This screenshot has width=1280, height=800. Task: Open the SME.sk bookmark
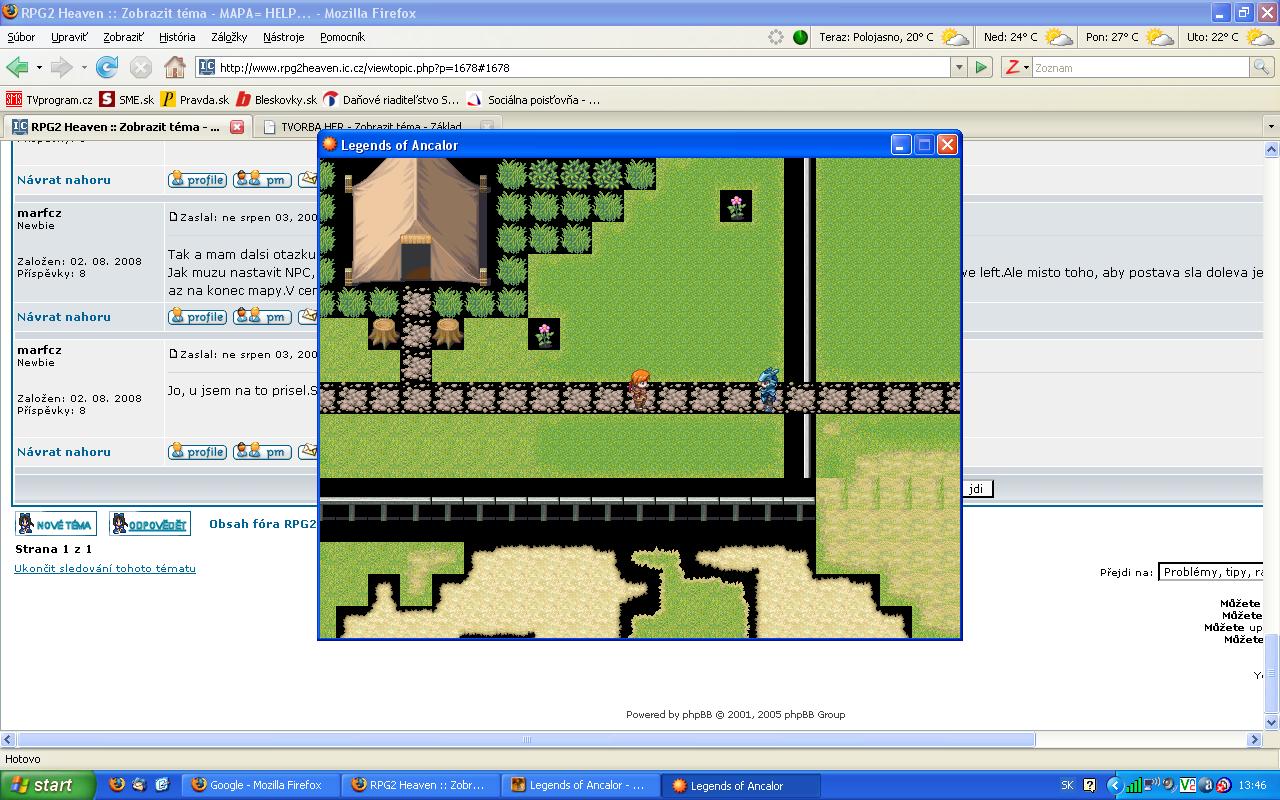pyautogui.click(x=127, y=100)
